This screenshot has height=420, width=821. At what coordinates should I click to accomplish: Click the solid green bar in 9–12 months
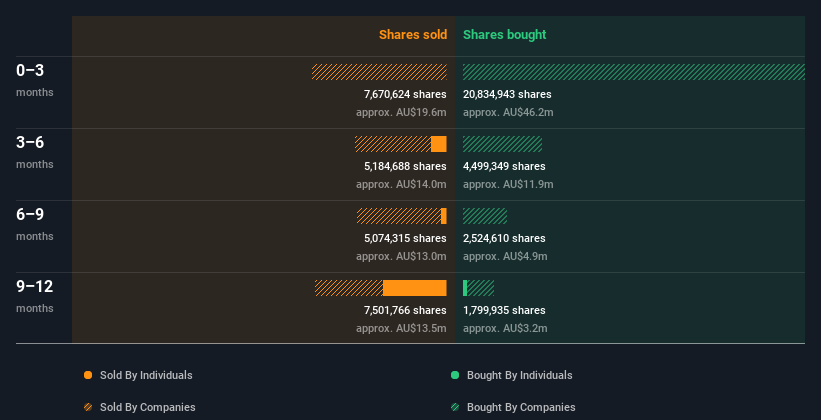pyautogui.click(x=465, y=288)
